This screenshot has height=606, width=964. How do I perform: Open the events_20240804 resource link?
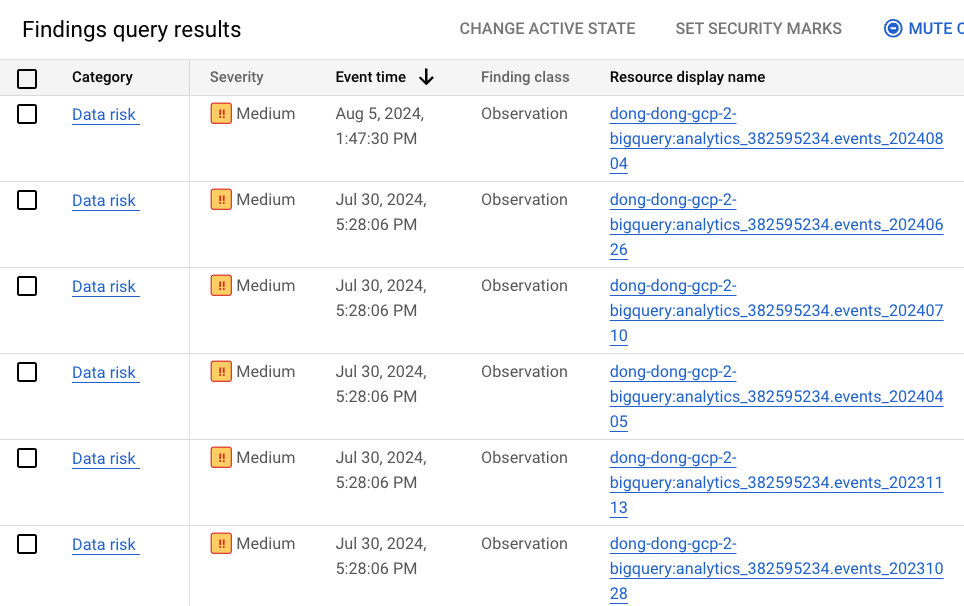click(x=776, y=139)
